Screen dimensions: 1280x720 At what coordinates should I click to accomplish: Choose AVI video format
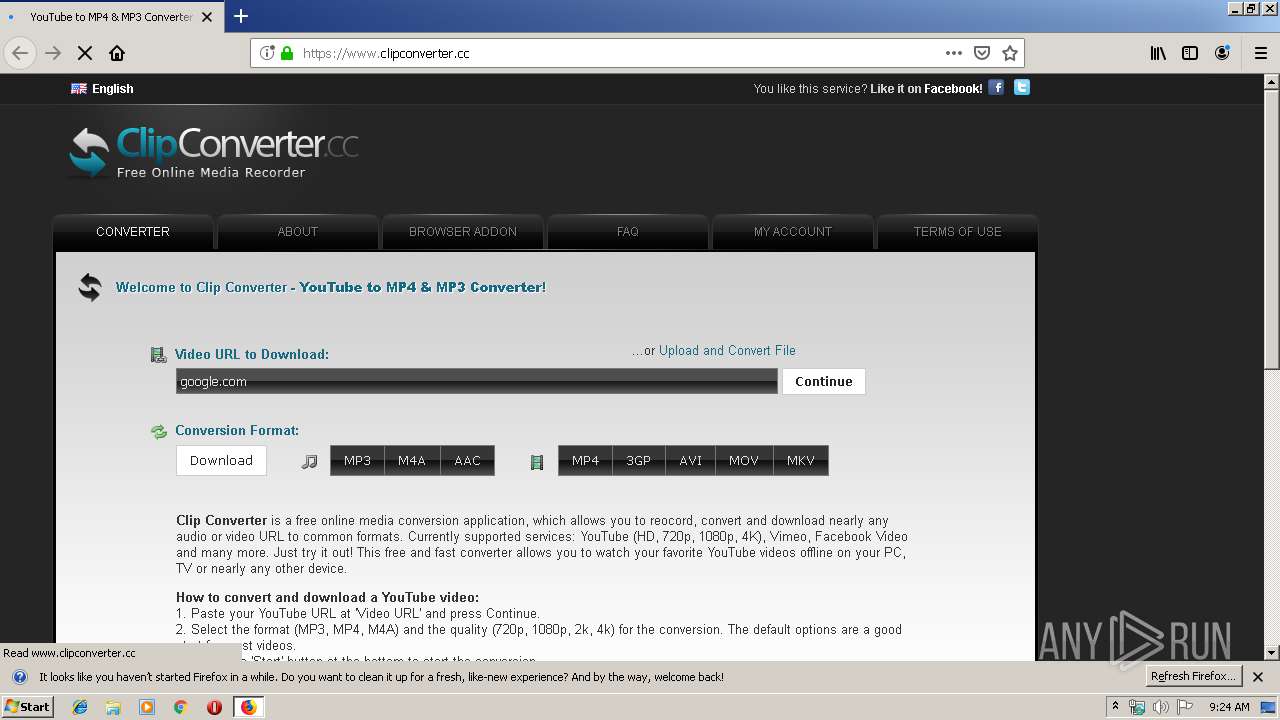(690, 460)
